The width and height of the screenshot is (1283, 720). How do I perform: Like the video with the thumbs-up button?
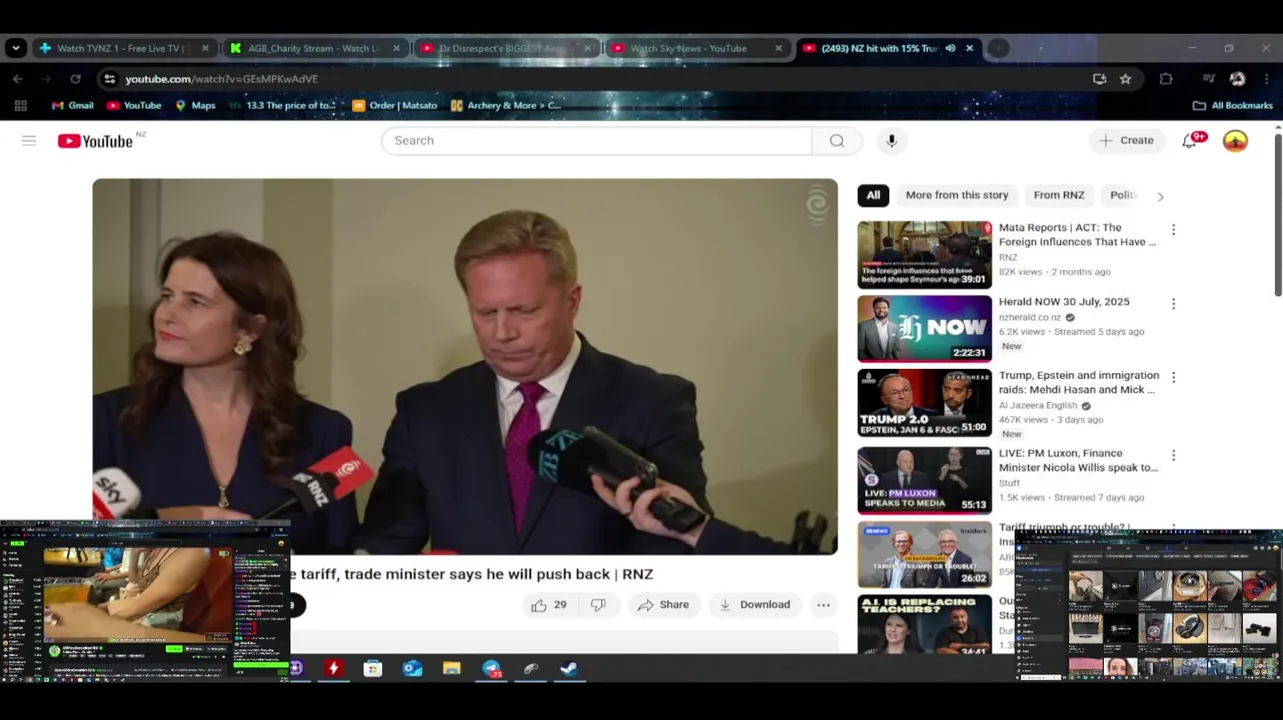tap(549, 605)
